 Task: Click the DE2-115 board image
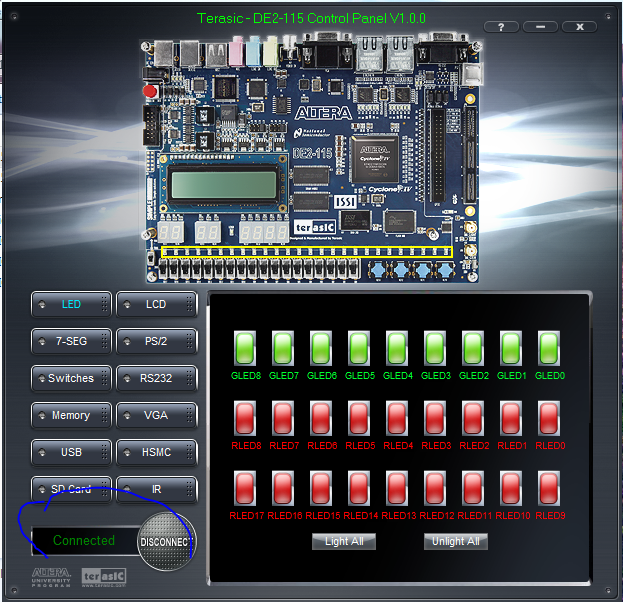point(312,159)
